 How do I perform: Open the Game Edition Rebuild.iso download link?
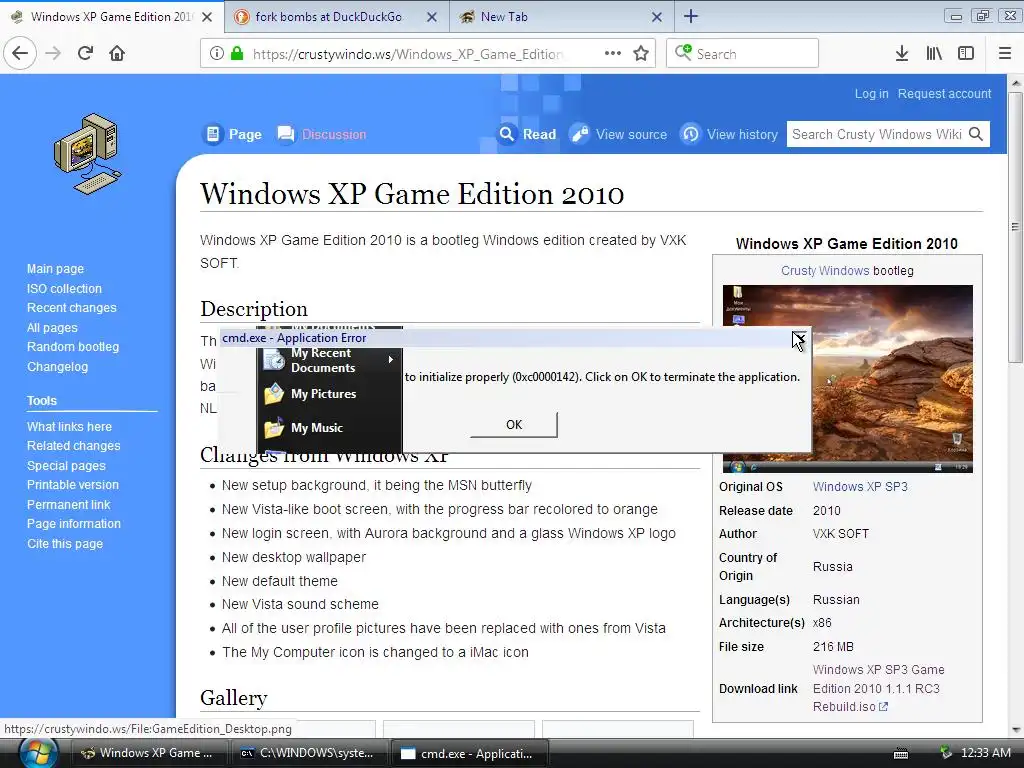[x=878, y=688]
